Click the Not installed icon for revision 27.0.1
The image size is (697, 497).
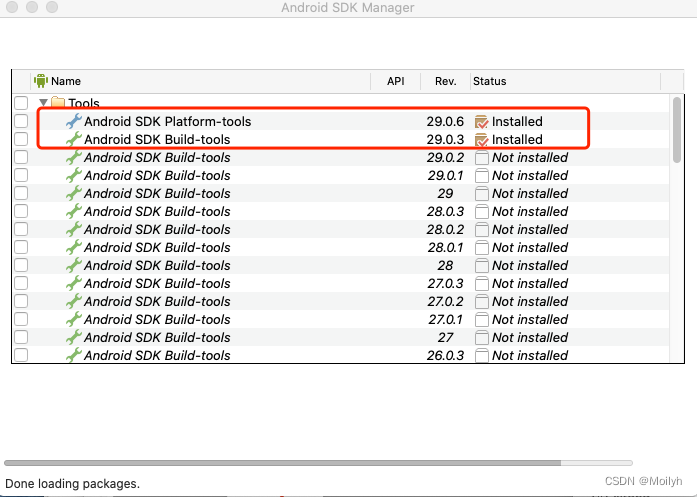click(481, 320)
